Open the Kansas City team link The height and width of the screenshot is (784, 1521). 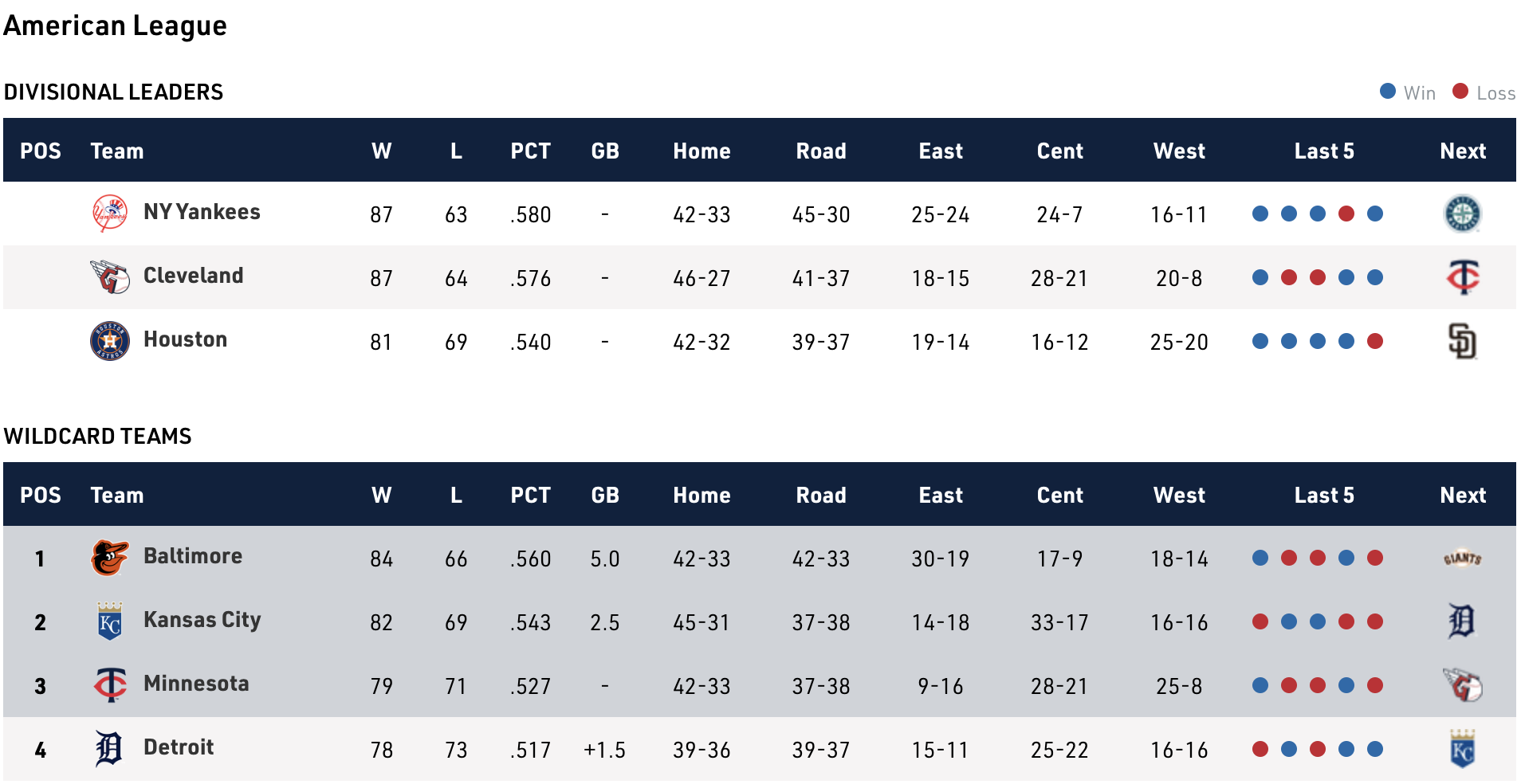click(x=202, y=620)
